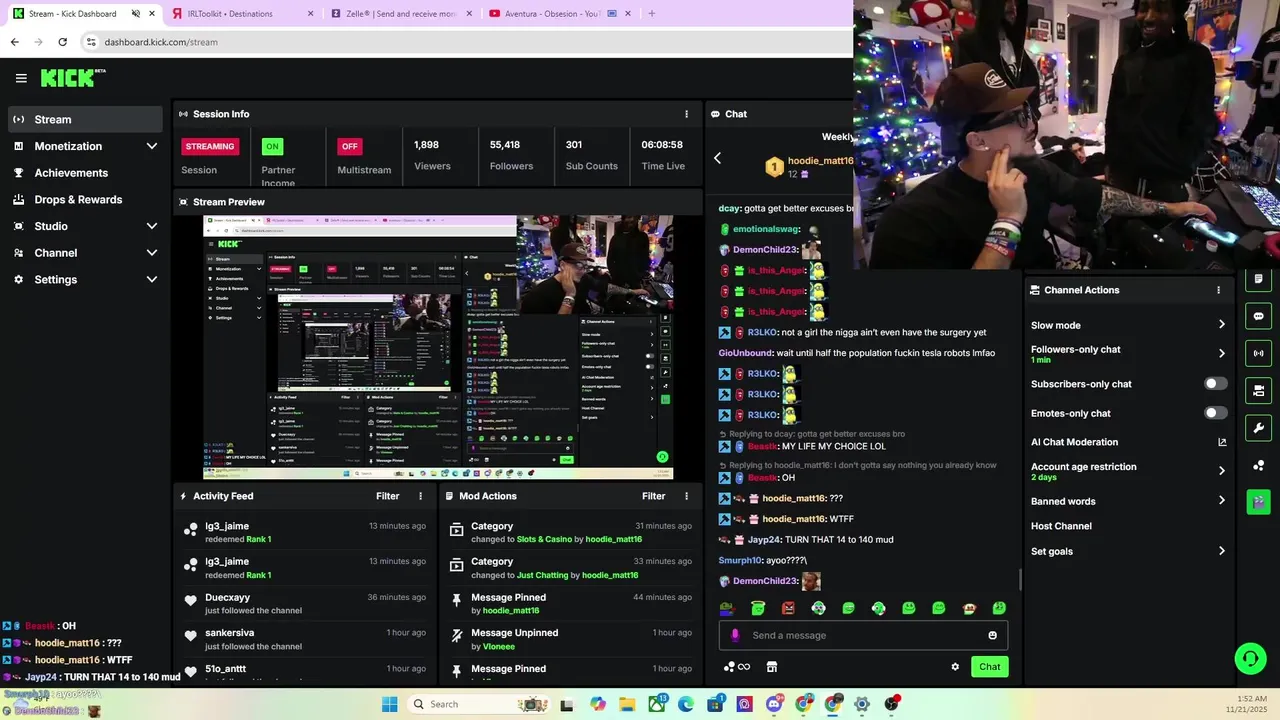Toggle the Partner Income ON badge
The width and height of the screenshot is (1280, 720).
coord(272,146)
